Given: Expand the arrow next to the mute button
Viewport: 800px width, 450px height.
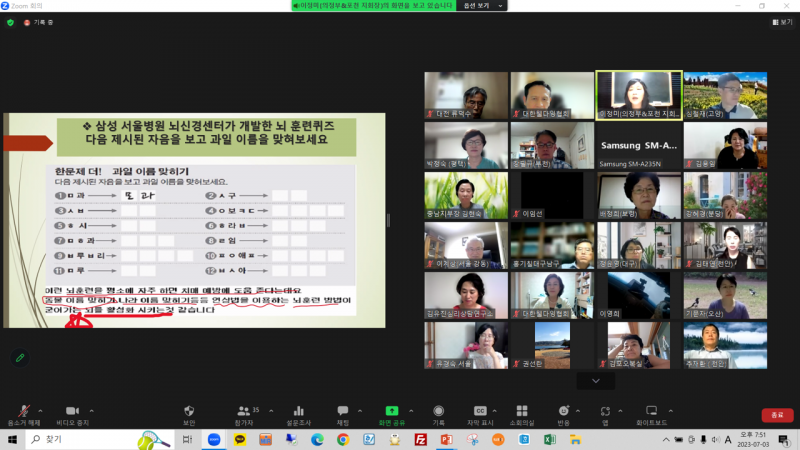Looking at the screenshot, I should point(41,409).
